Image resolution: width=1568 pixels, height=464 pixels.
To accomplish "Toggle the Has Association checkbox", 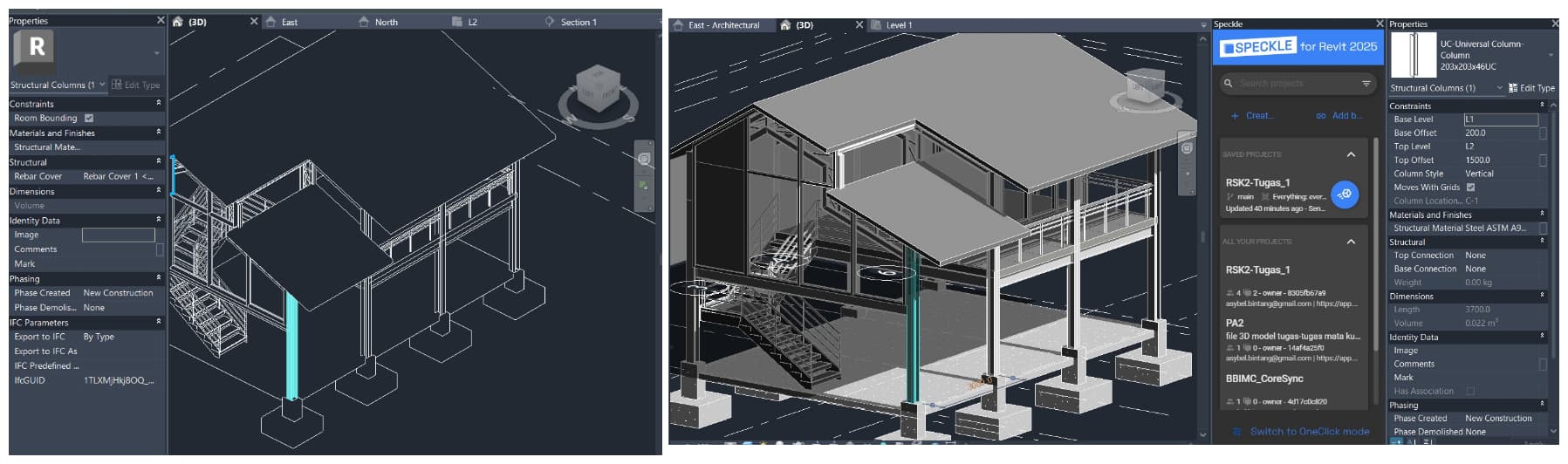I will pyautogui.click(x=1470, y=392).
